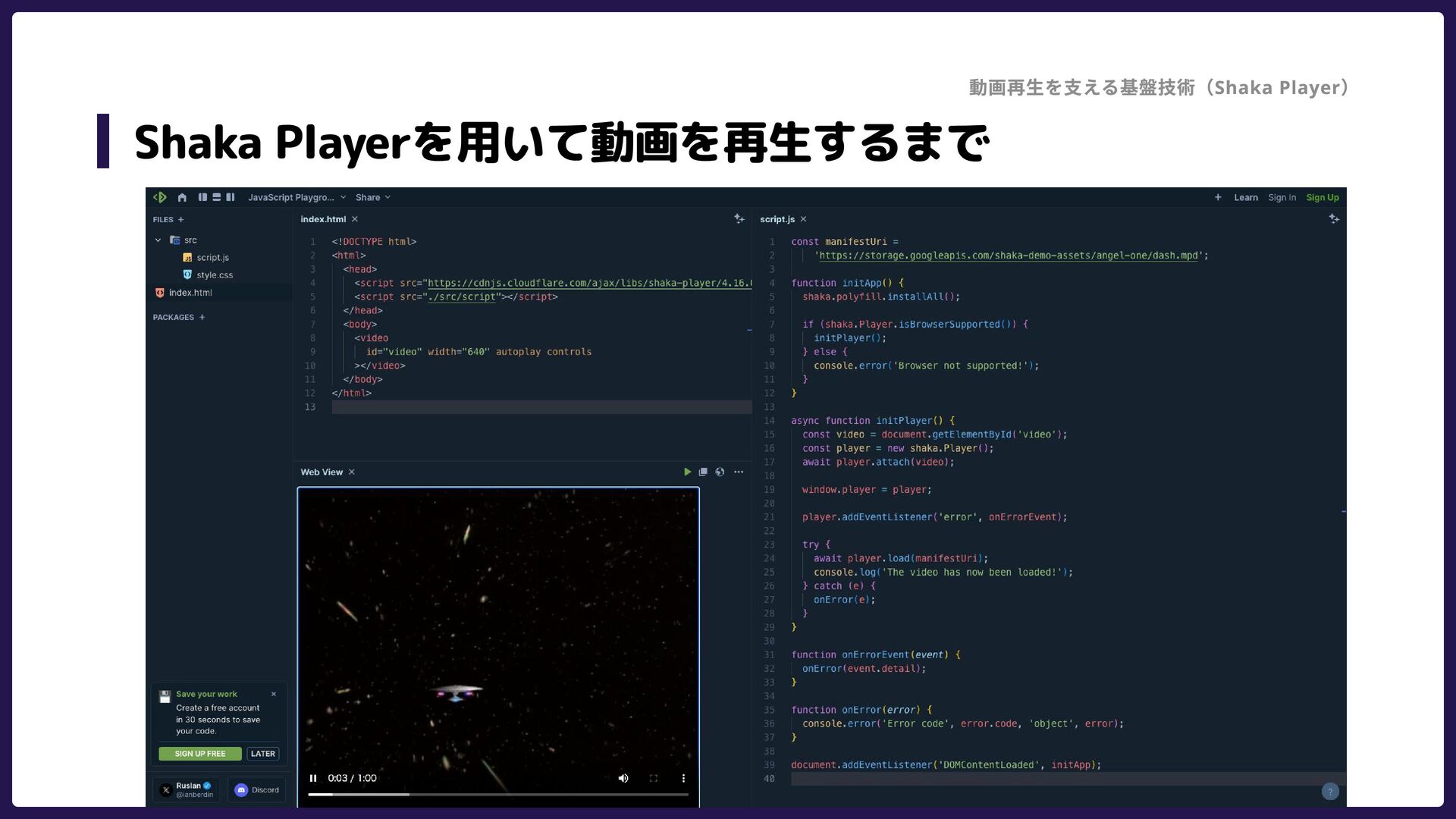Click the 'function onErrorEvent(event)' line
The width and height of the screenshot is (1456, 819).
(876, 655)
